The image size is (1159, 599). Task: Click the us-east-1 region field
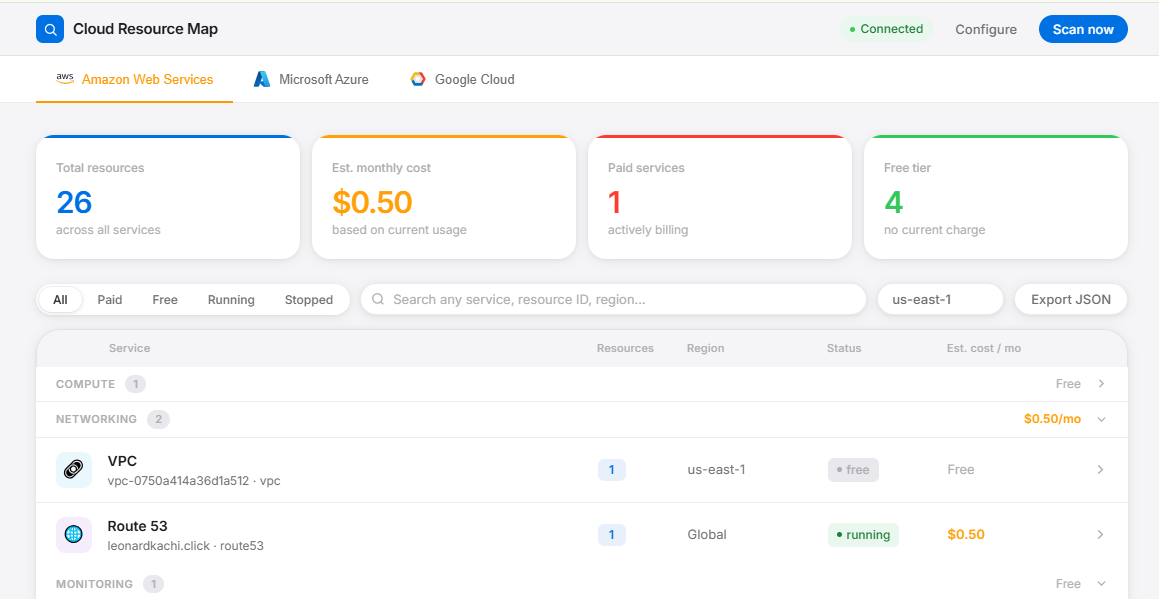(940, 299)
